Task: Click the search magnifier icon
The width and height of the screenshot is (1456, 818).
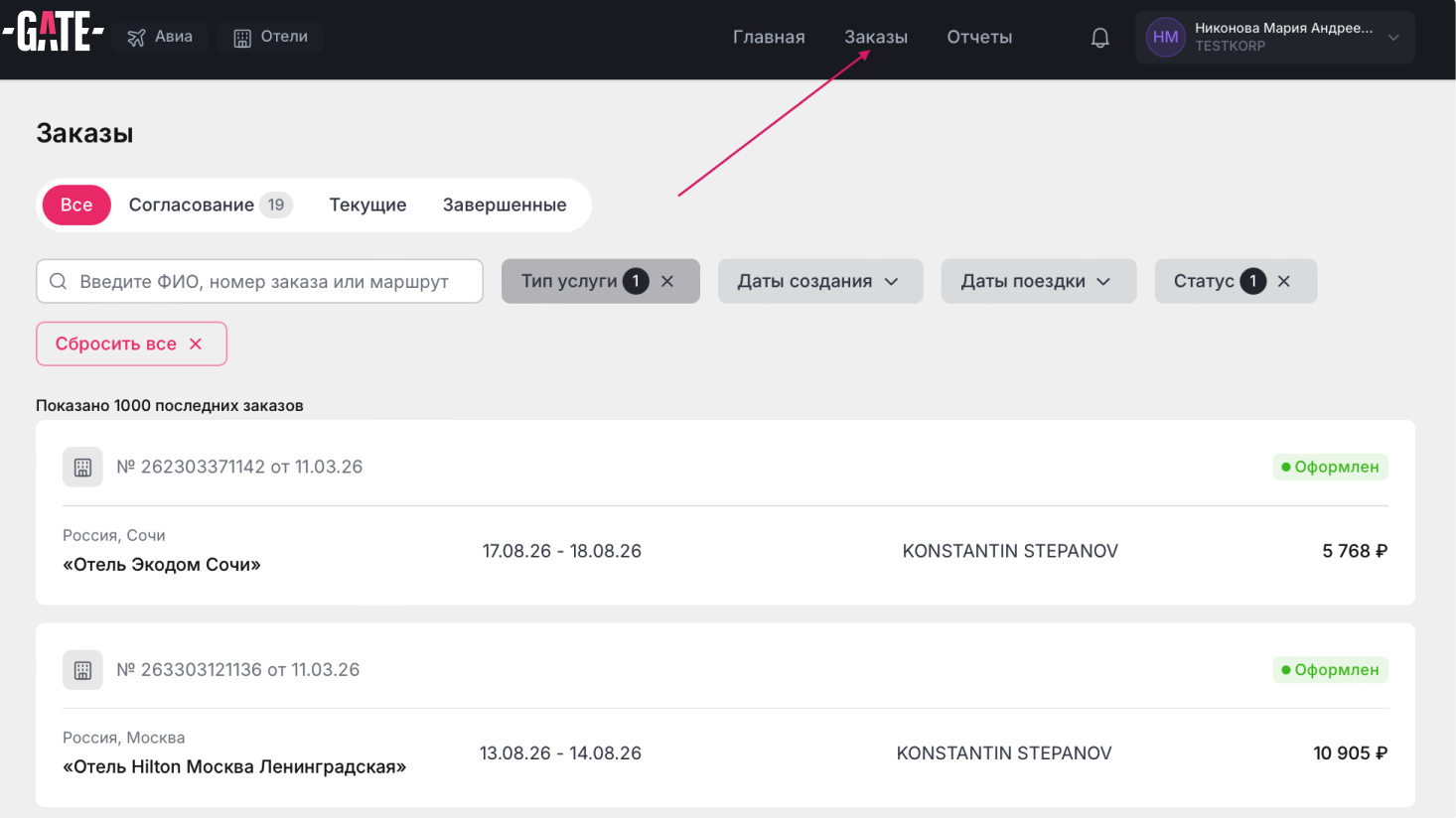Action: 59,282
